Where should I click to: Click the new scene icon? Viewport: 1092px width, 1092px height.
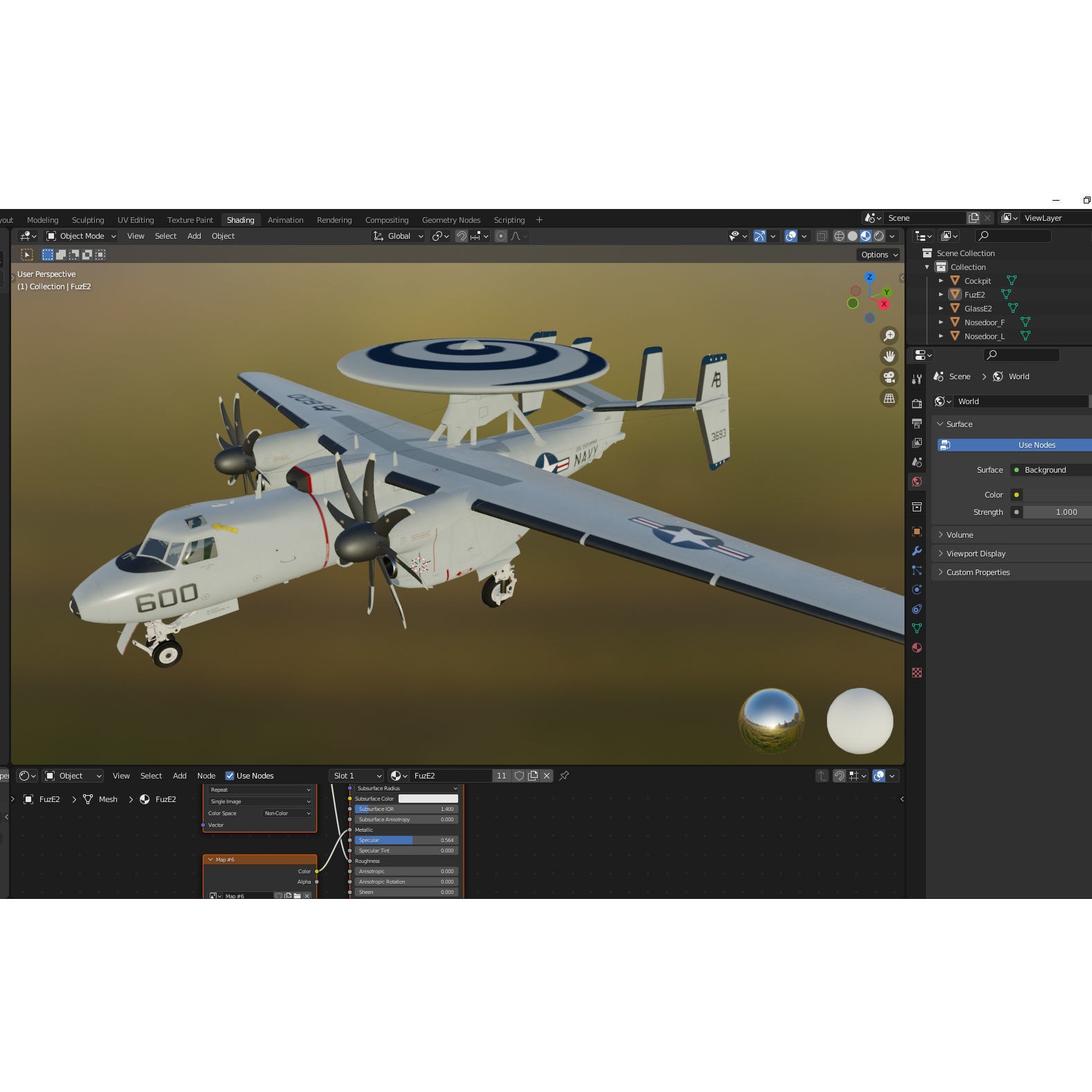pos(974,218)
